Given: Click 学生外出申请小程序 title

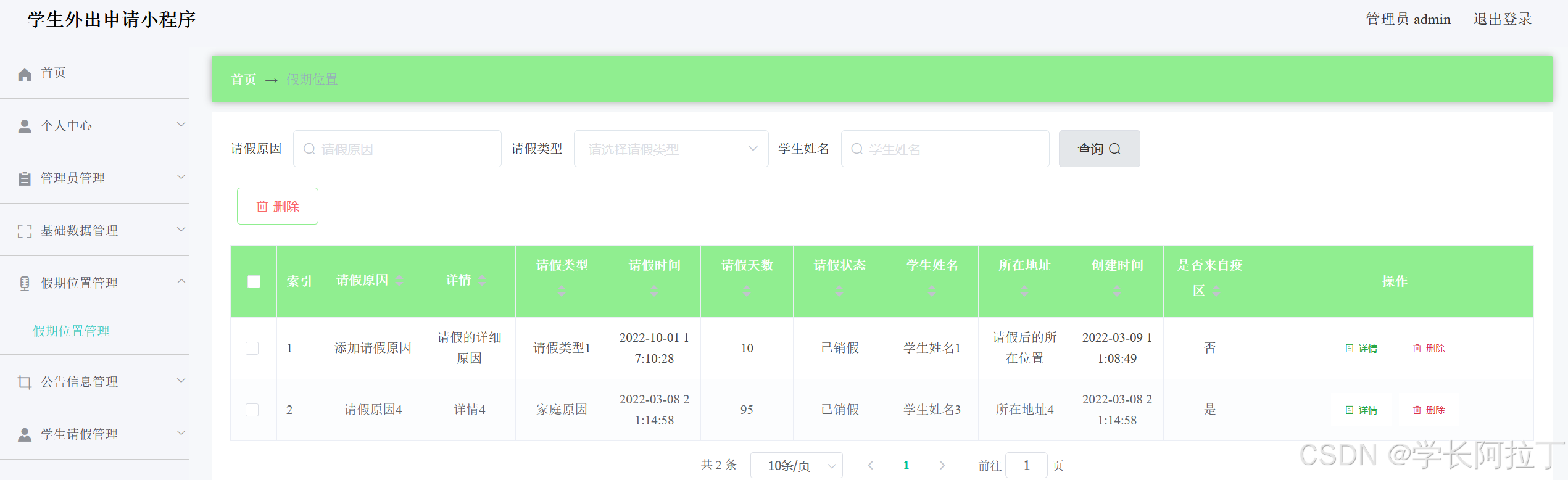Looking at the screenshot, I should coord(112,20).
